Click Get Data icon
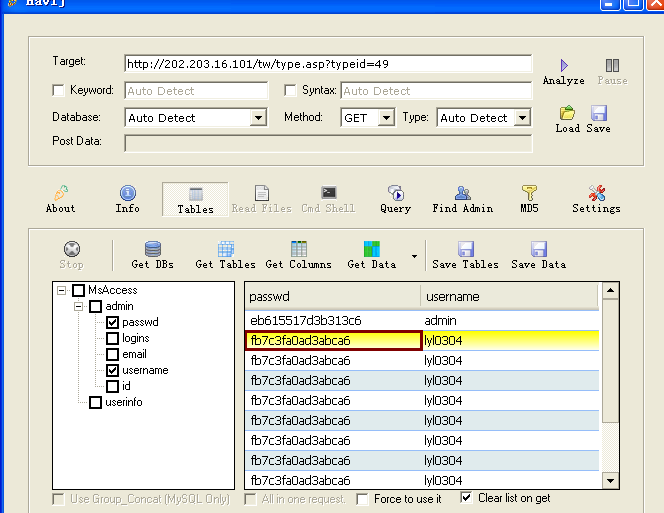Image resolution: width=664 pixels, height=513 pixels. (372, 249)
